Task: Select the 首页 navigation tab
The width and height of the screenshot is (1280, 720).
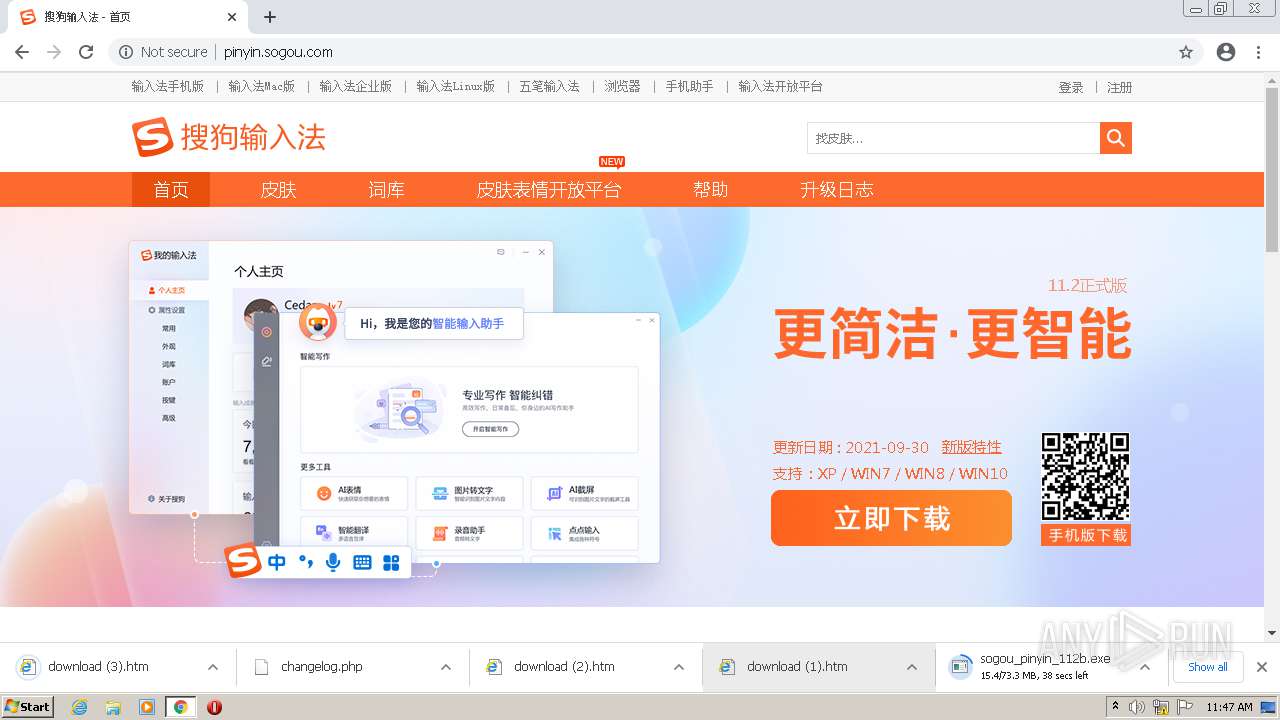Action: pos(171,189)
